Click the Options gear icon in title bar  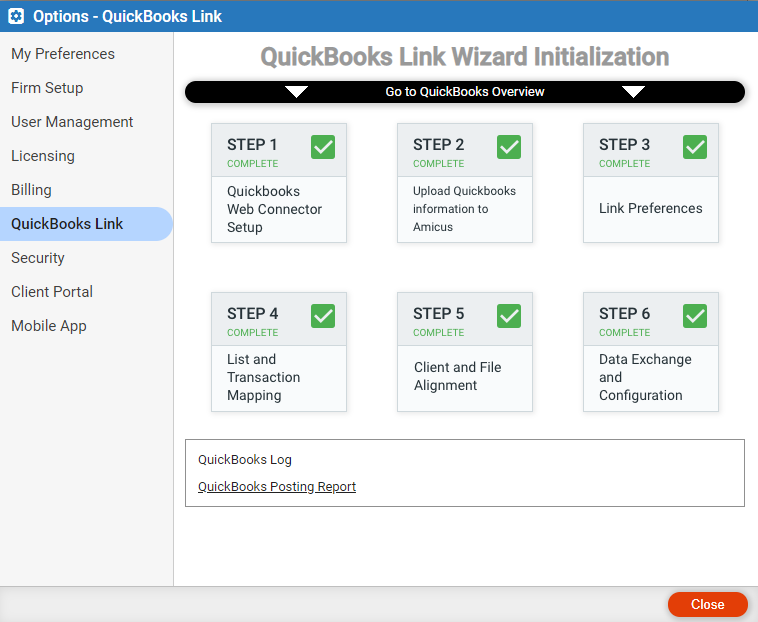pyautogui.click(x=16, y=16)
